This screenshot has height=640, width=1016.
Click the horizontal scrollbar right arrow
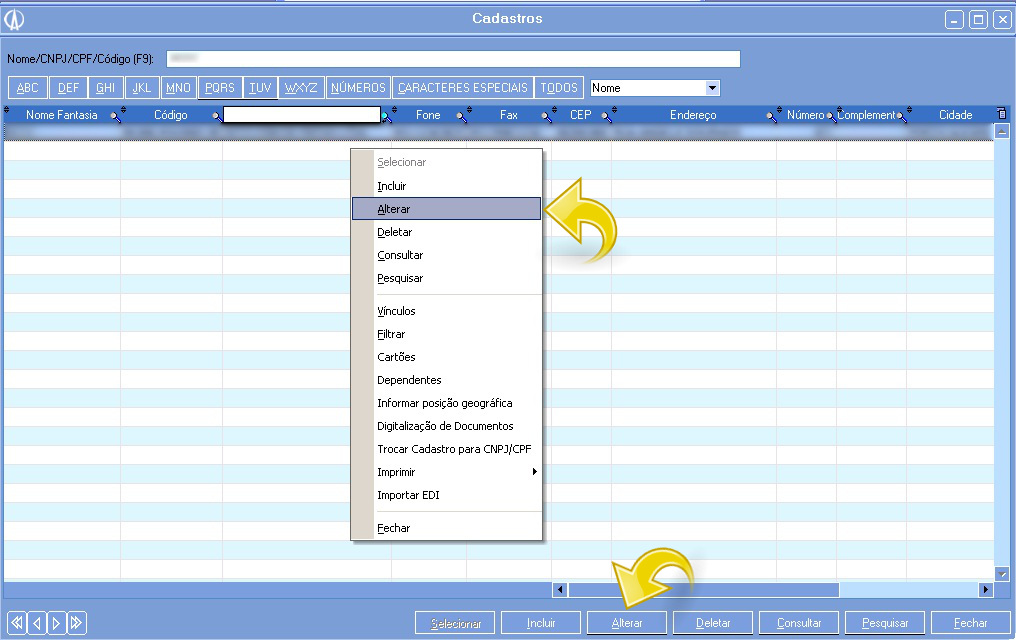click(x=986, y=590)
